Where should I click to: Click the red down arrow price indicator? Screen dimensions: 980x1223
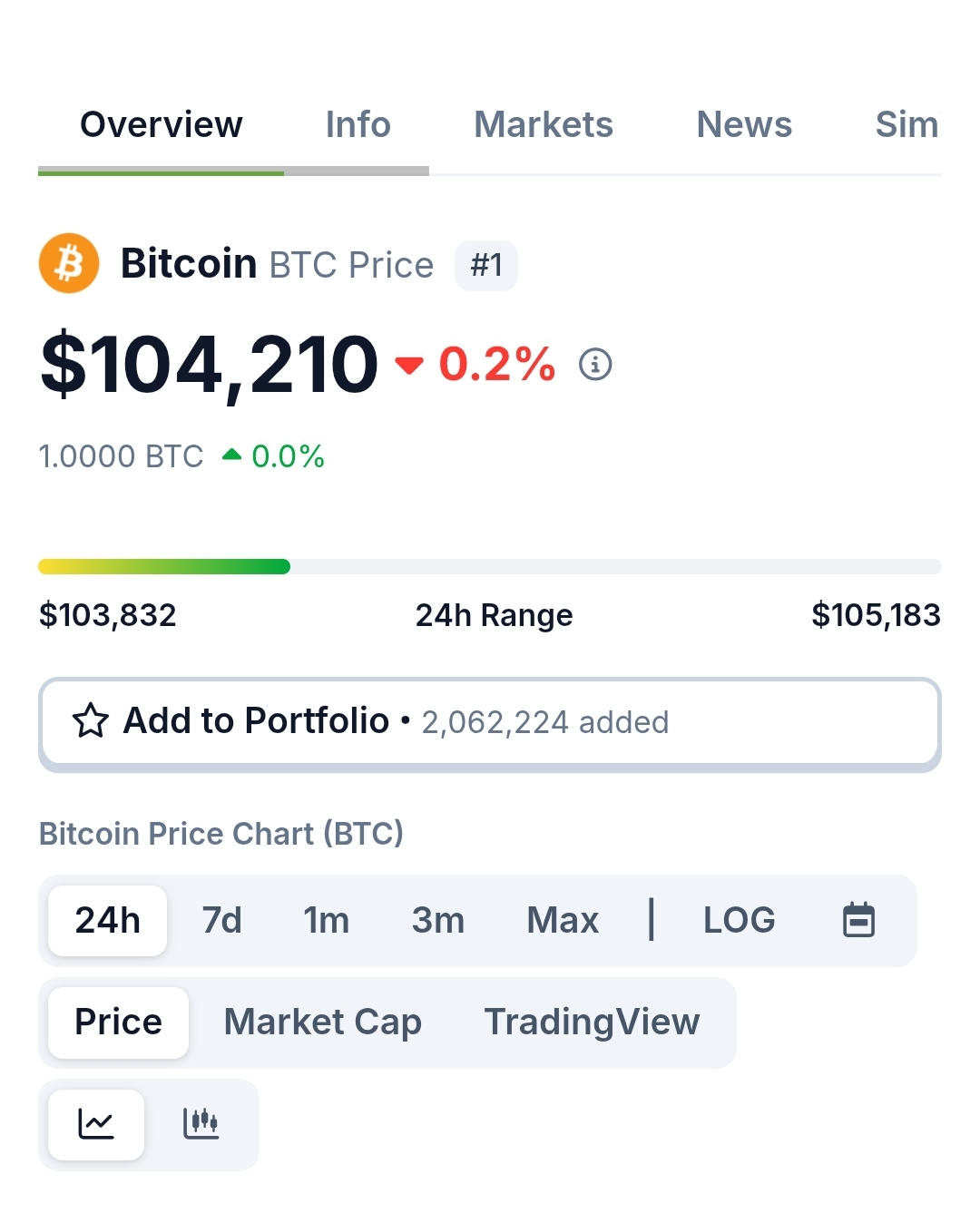point(409,365)
